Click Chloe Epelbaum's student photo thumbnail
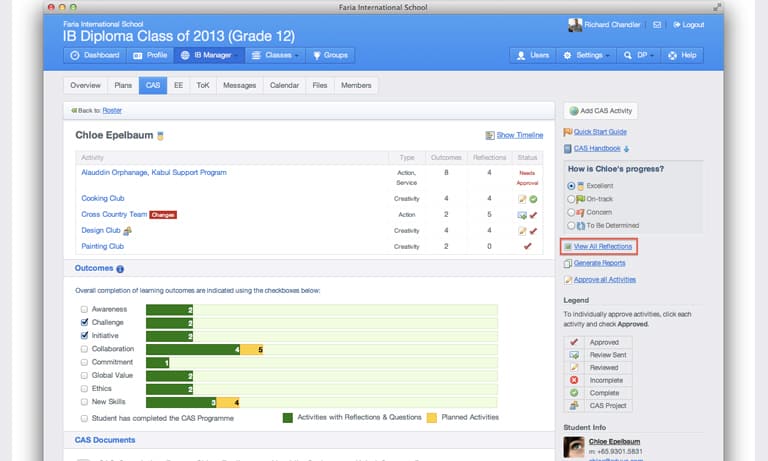The image size is (768, 461). click(x=574, y=447)
